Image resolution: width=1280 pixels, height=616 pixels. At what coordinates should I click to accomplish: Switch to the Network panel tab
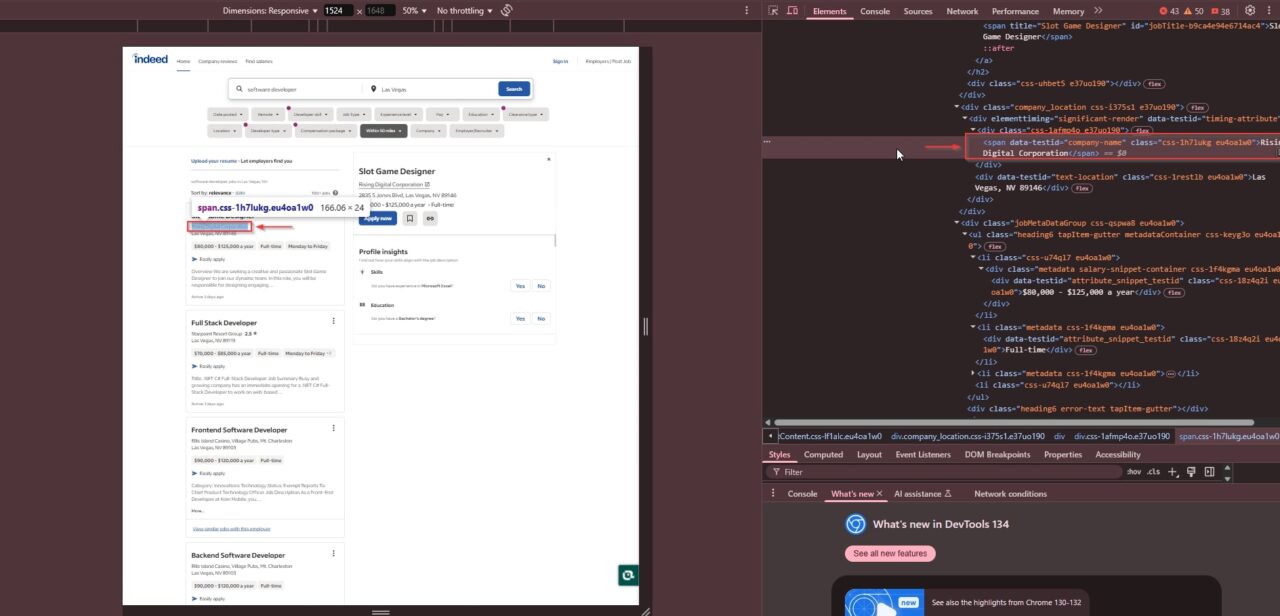point(962,11)
